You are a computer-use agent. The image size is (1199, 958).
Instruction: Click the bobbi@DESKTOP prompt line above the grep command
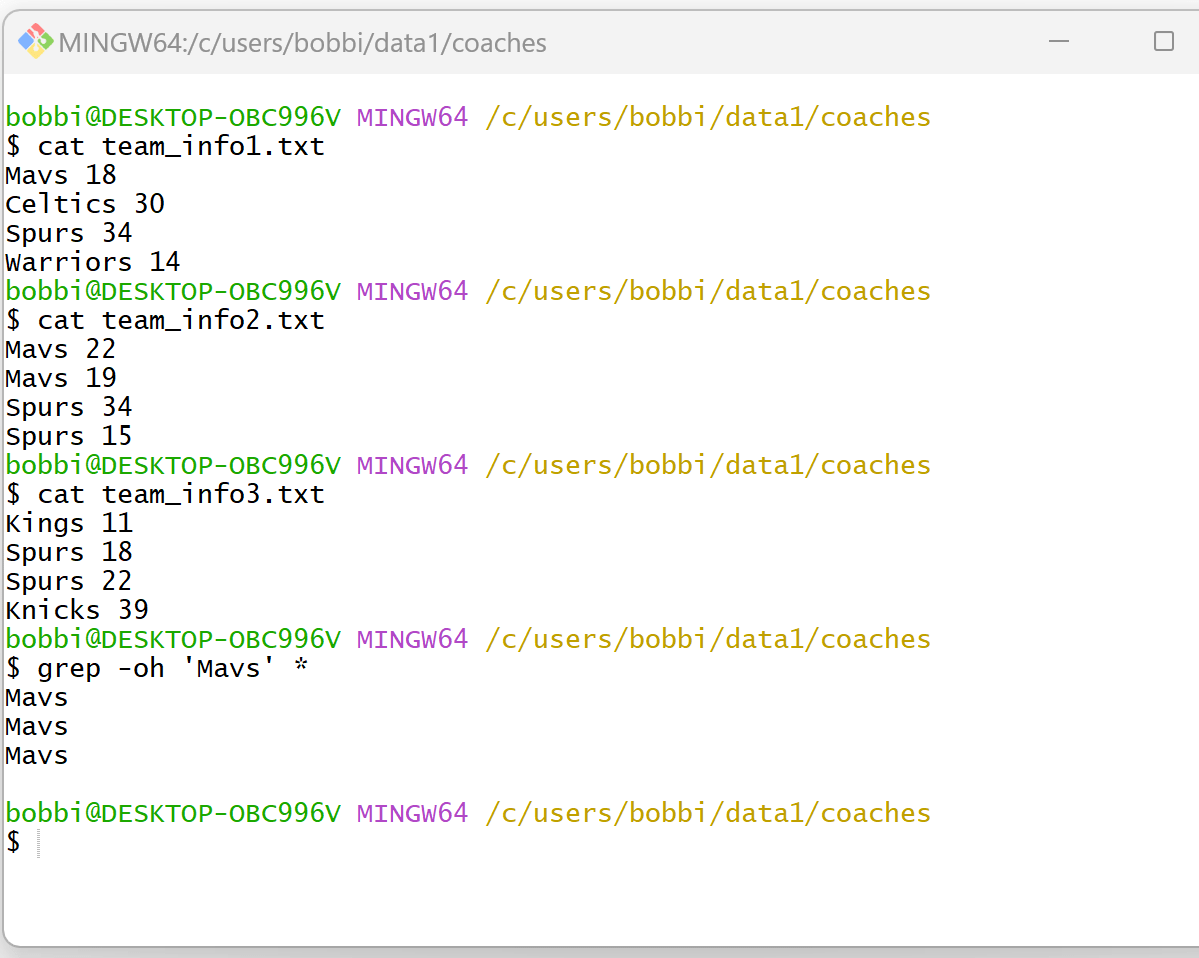(468, 640)
